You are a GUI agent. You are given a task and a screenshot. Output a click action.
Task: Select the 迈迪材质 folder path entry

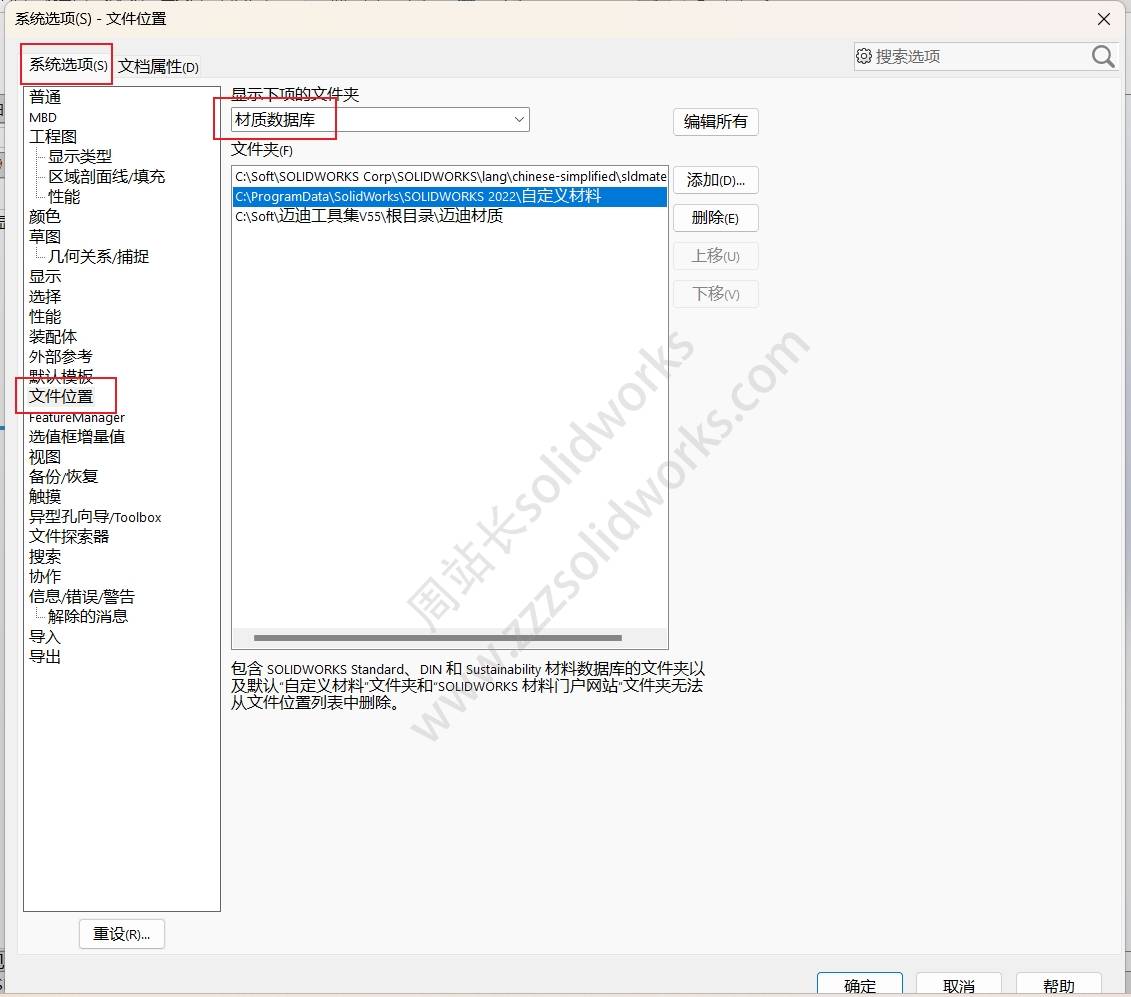pos(369,216)
